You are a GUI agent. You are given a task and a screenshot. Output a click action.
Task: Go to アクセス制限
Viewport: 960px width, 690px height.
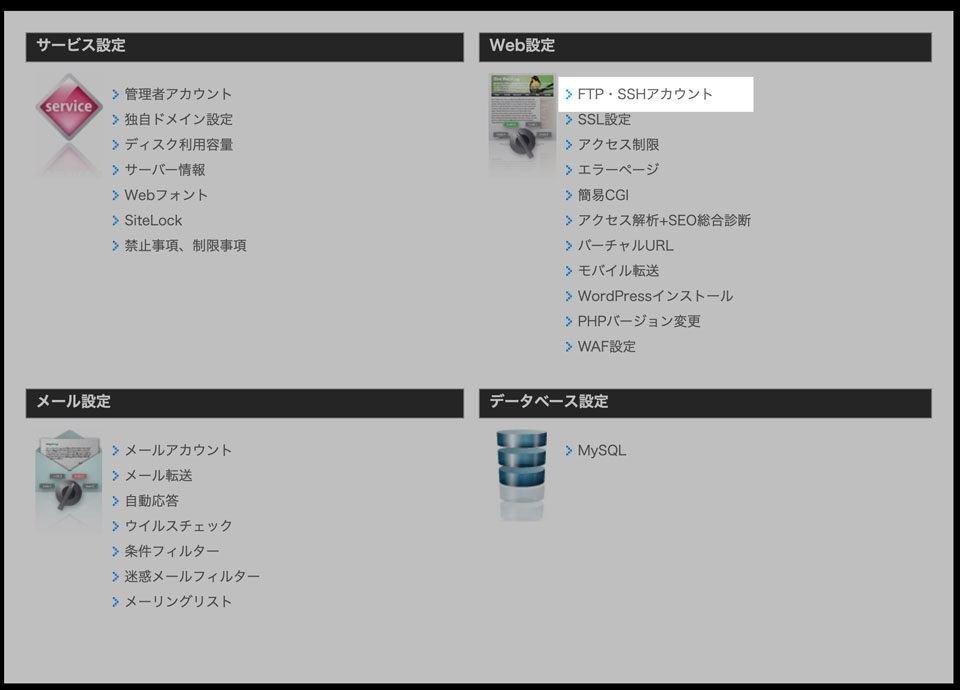click(x=618, y=144)
